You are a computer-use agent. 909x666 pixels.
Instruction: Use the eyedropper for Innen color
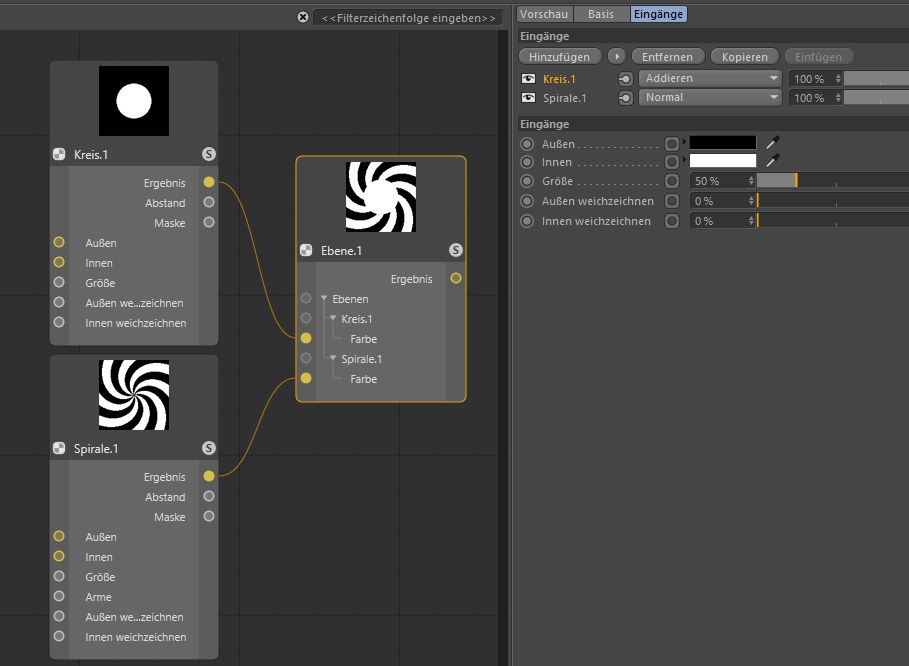tap(772, 161)
